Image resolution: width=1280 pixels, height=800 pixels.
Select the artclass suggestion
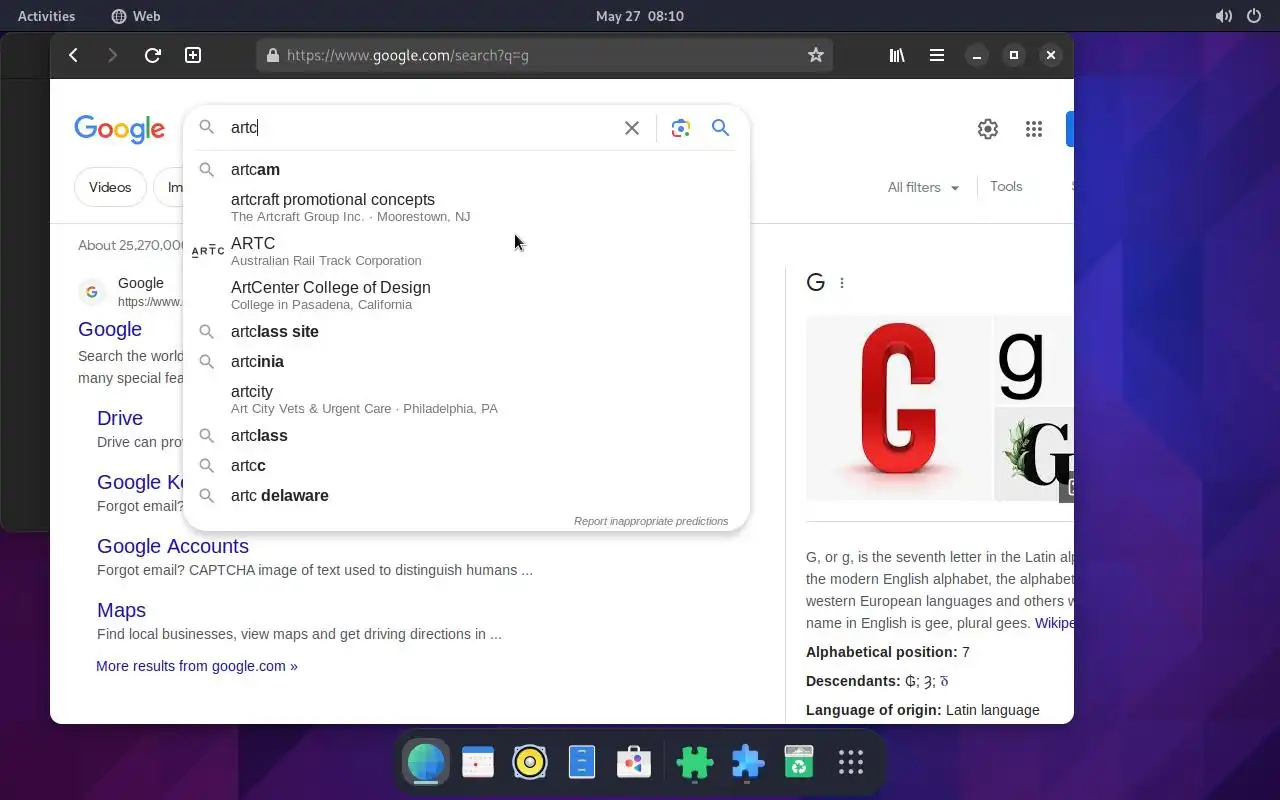point(466,436)
